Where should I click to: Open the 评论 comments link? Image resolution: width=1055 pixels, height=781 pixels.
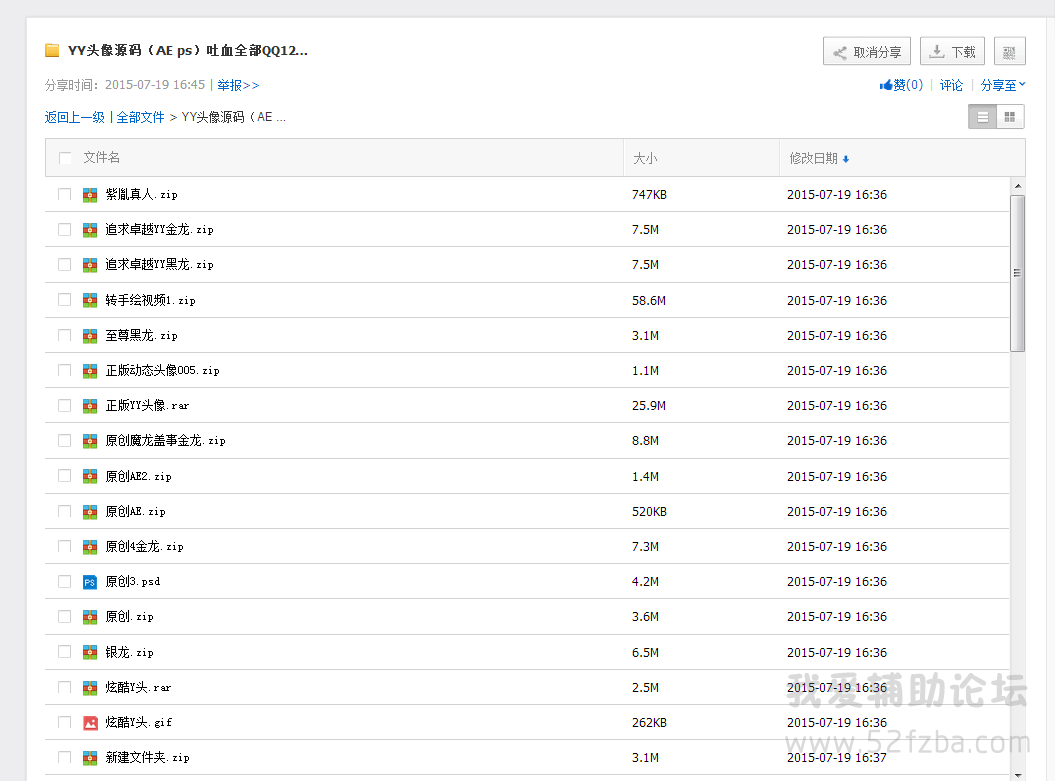[x=951, y=85]
